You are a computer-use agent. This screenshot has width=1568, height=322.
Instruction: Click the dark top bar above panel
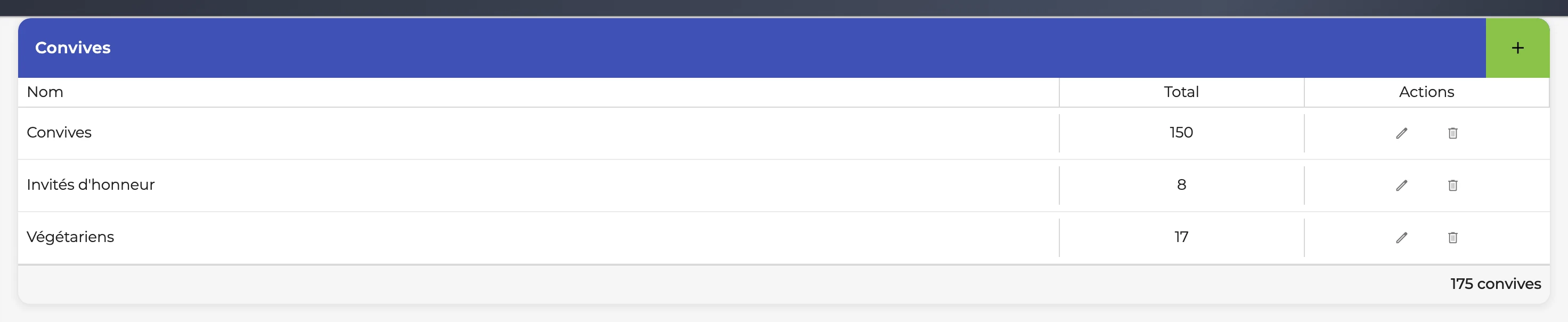pos(784,8)
